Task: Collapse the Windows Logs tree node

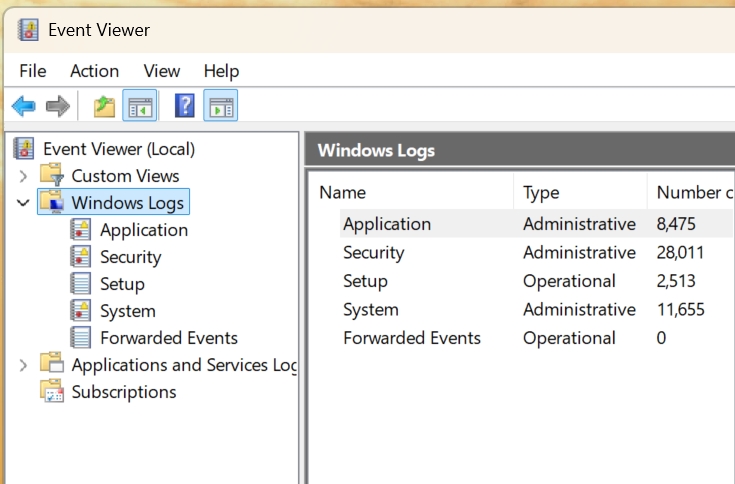Action: (24, 203)
